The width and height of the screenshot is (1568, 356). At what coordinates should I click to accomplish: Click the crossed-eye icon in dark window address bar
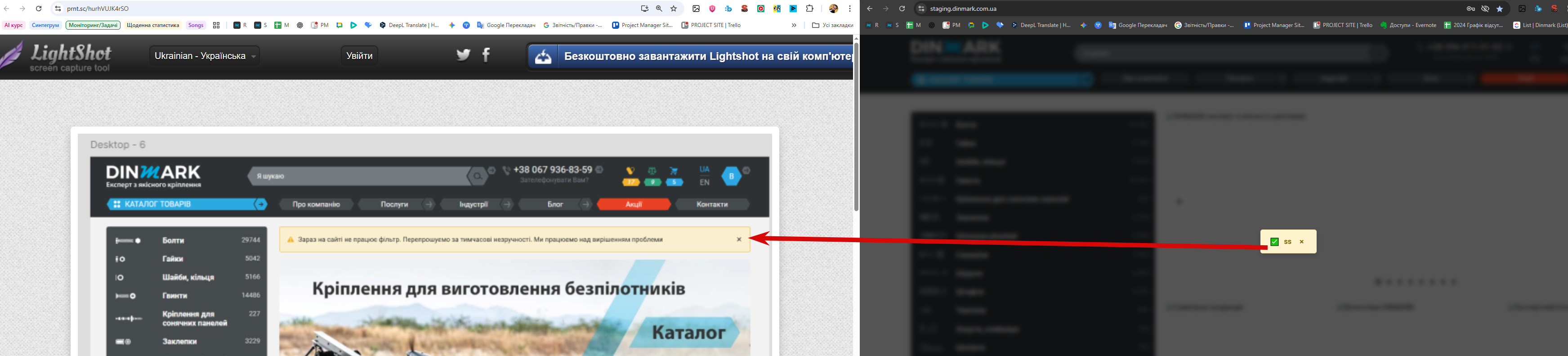pos(1485,9)
